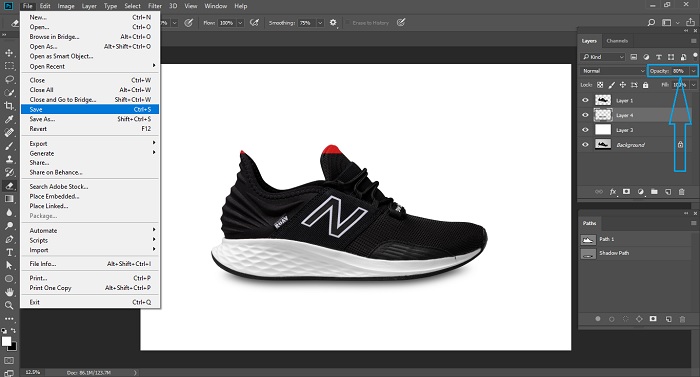Hide Layer 3 visibility eye

[585, 130]
